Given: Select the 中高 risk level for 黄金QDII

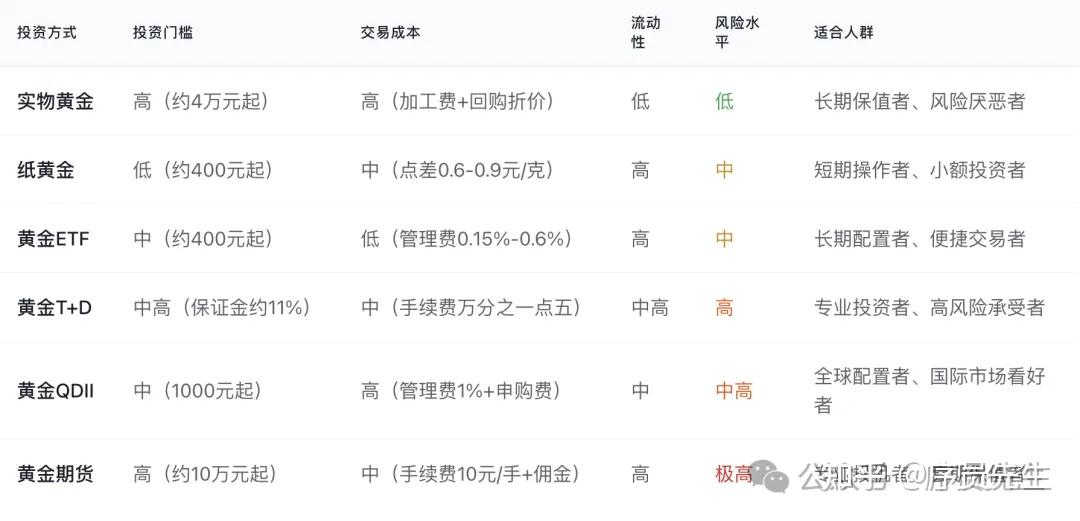Looking at the screenshot, I should tap(733, 391).
